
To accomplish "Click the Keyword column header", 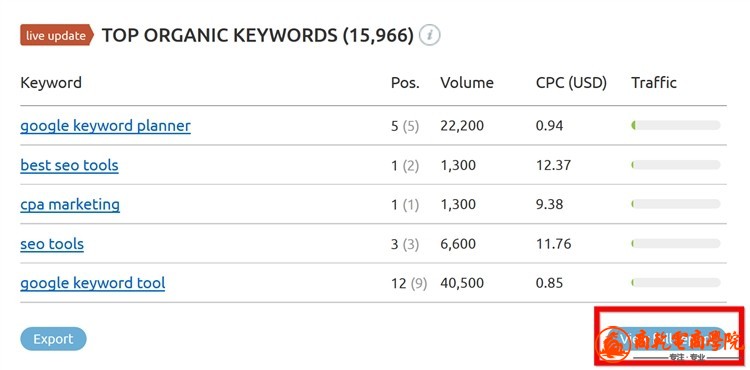I will click(51, 83).
